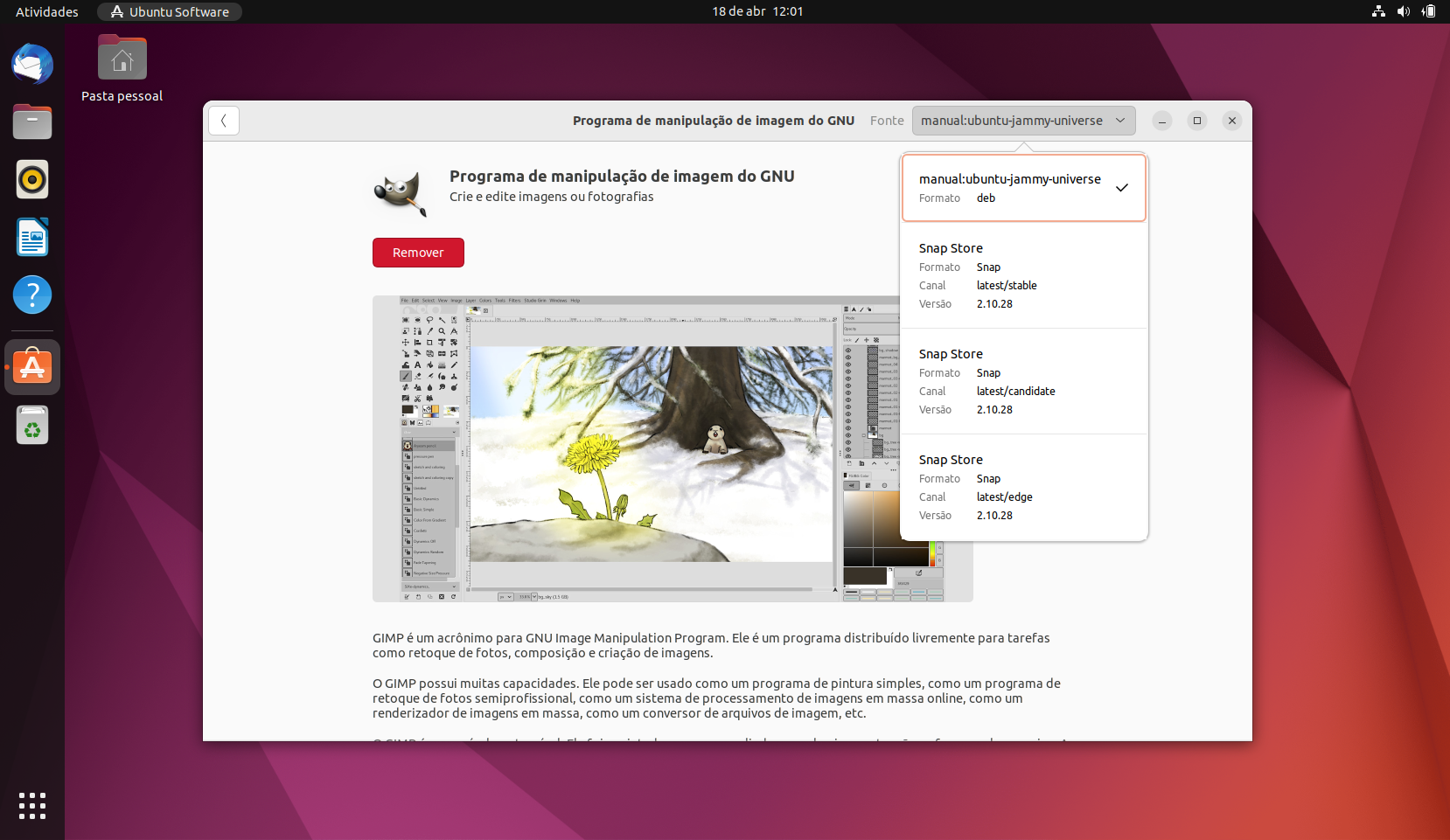The width and height of the screenshot is (1450, 840).
Task: Open the volume icon in top bar
Action: pyautogui.click(x=1403, y=11)
